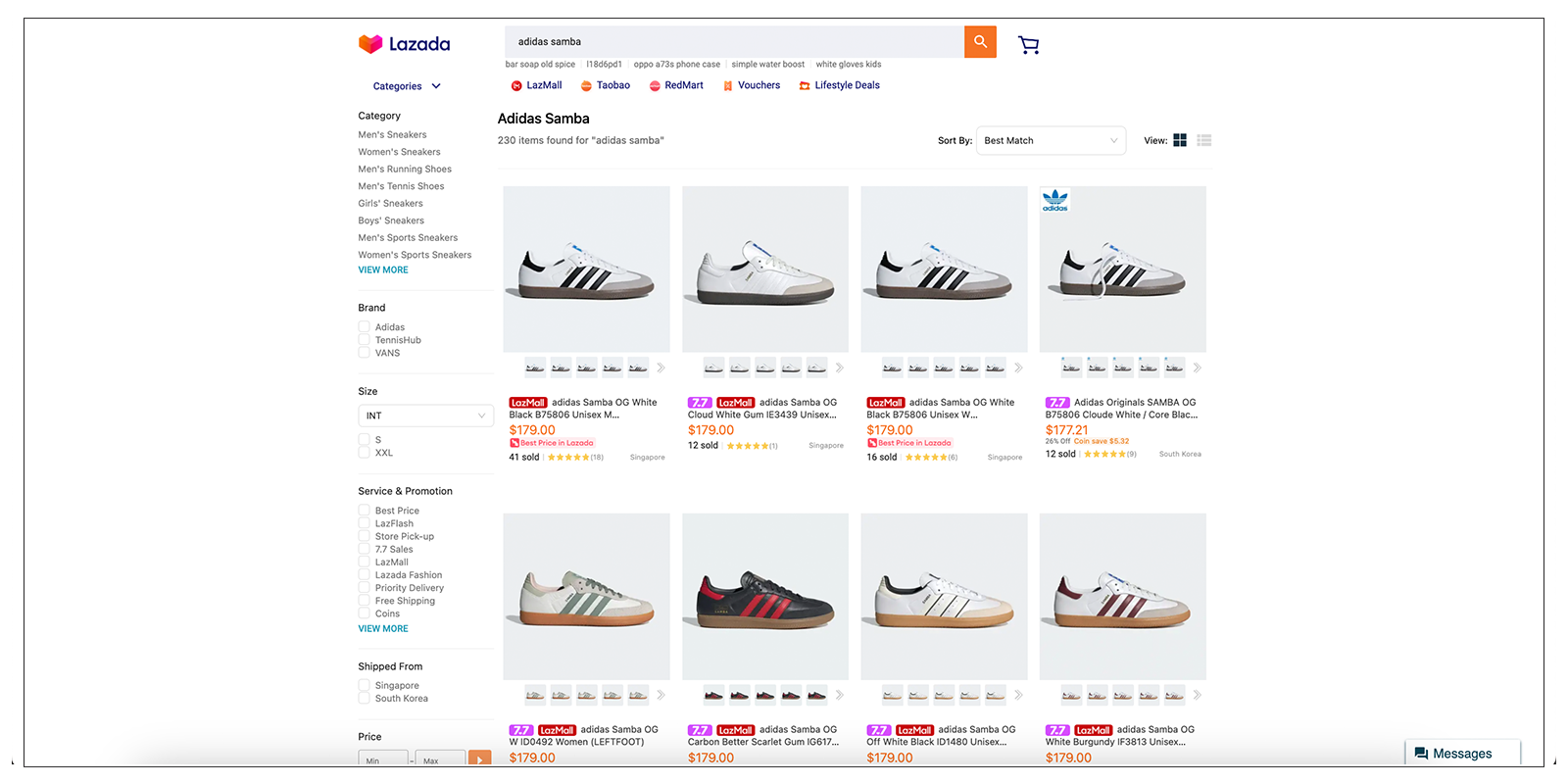Enable Best Price promotion filter

click(x=364, y=511)
